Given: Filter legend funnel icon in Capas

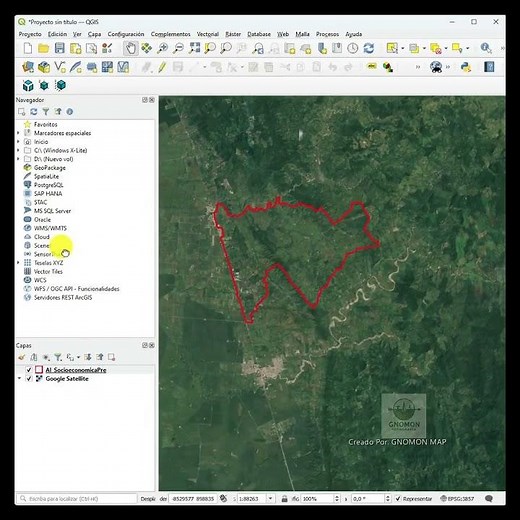Looking at the screenshot, I should pyautogui.click(x=58, y=357).
